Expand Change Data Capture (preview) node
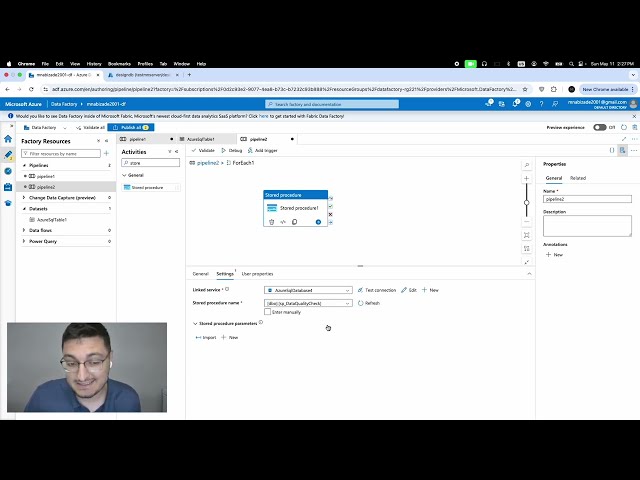 (24, 198)
